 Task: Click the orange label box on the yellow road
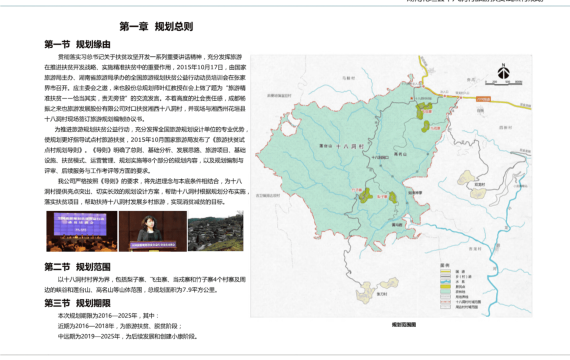pyautogui.click(x=483, y=99)
